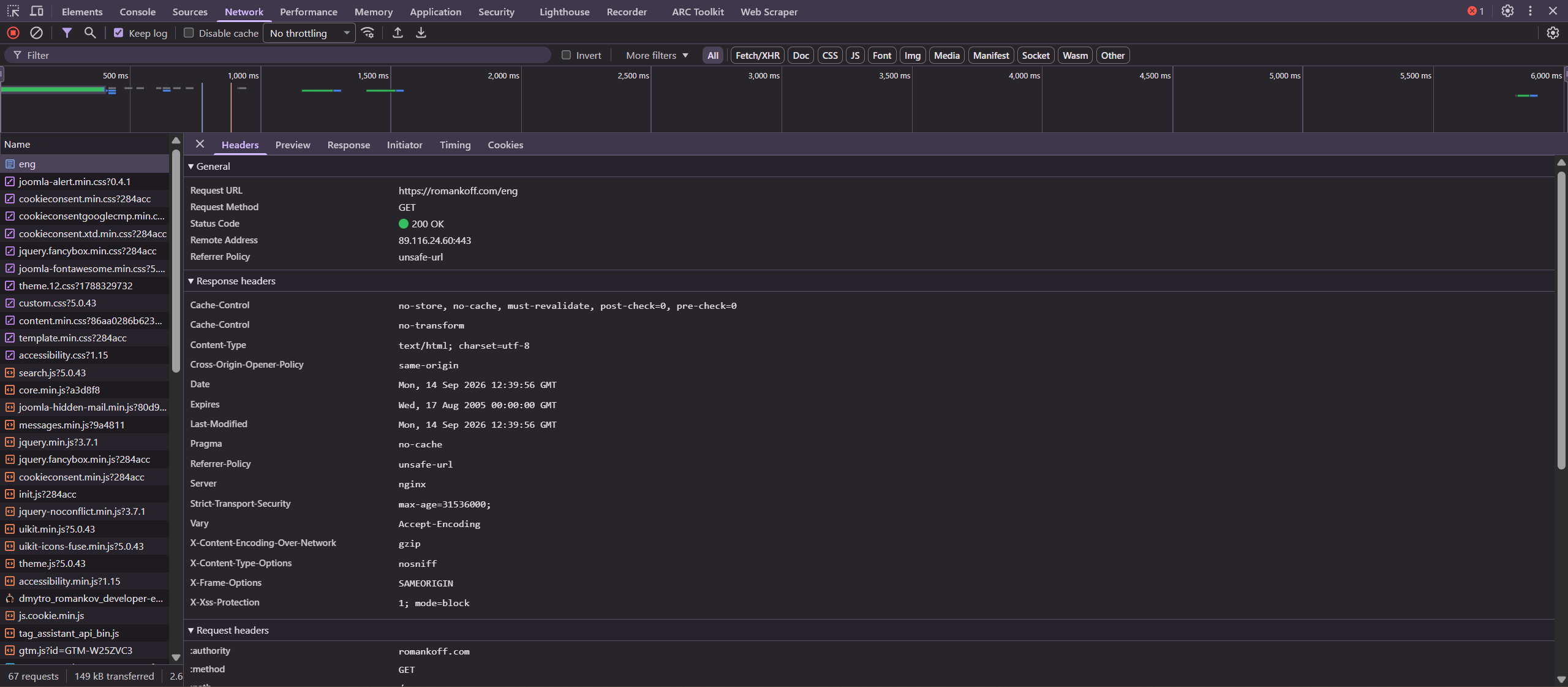Filter by Fetch/XHR requests
The width and height of the screenshot is (1568, 687).
click(758, 55)
